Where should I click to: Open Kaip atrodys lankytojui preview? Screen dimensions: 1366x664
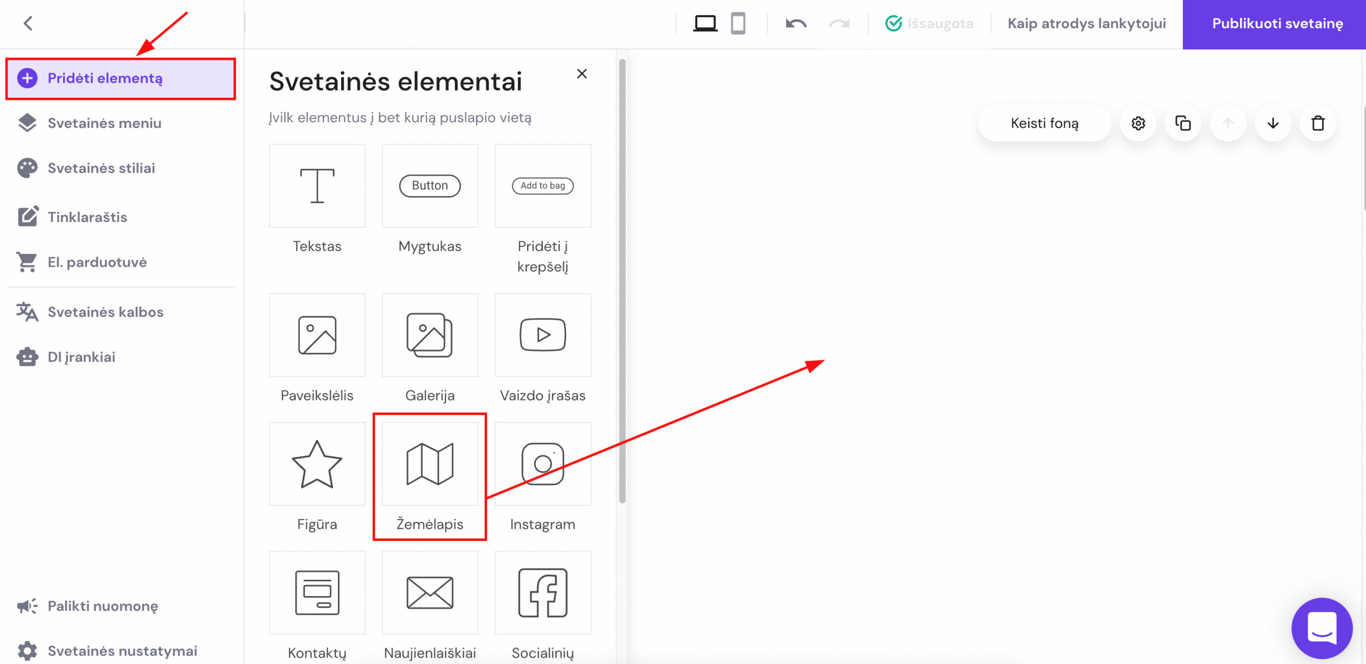click(1086, 23)
